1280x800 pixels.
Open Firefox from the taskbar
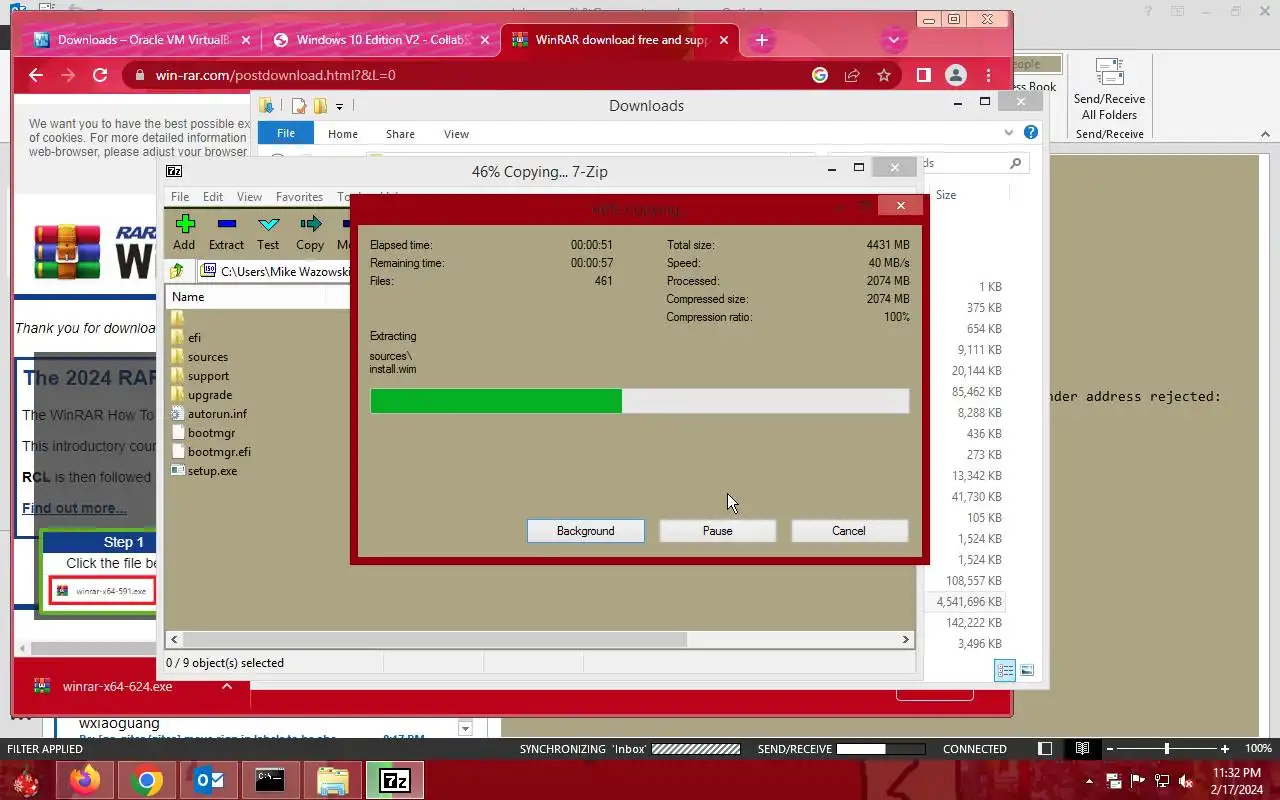85,780
